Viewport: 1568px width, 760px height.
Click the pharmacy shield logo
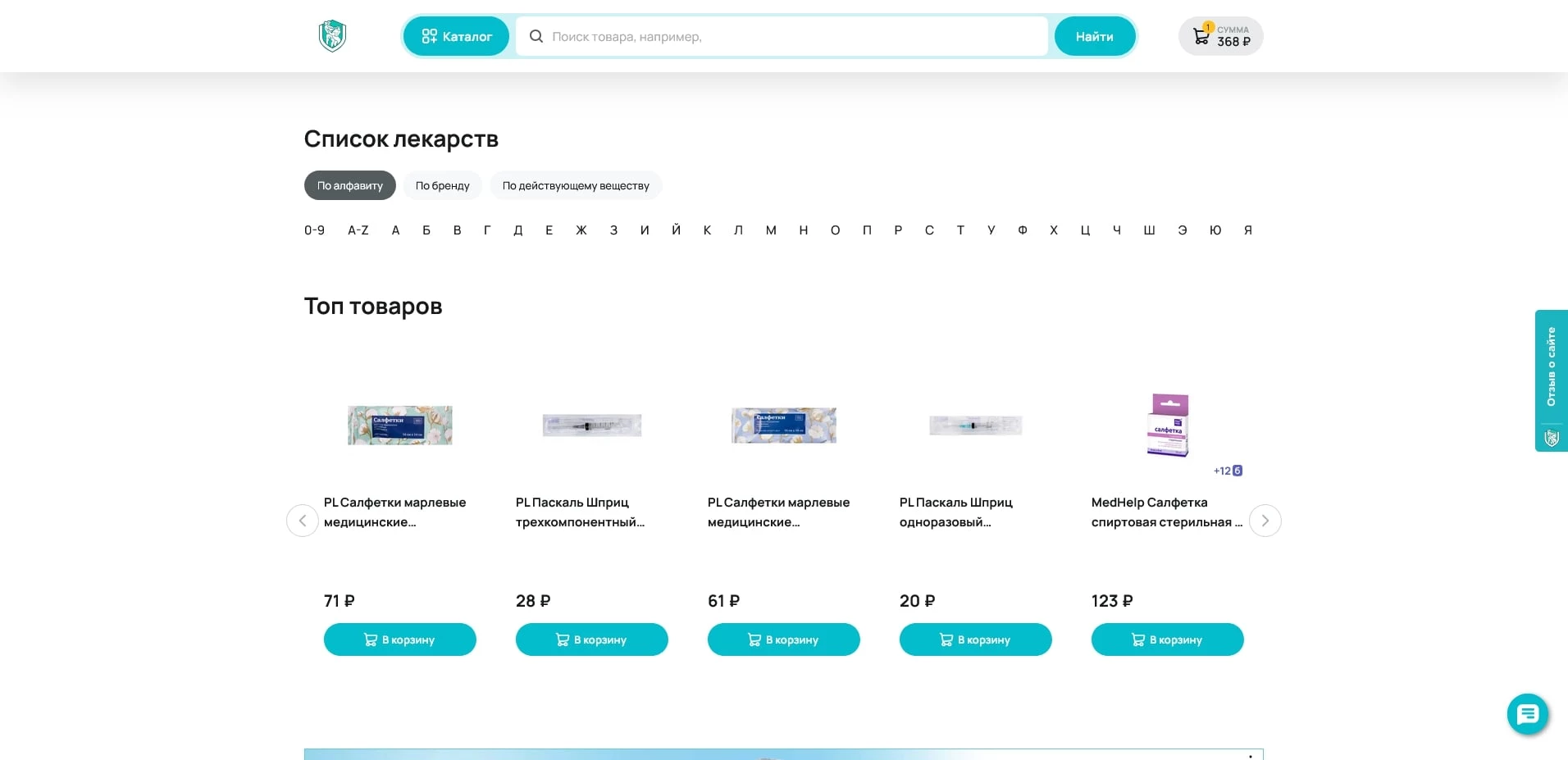click(x=332, y=36)
